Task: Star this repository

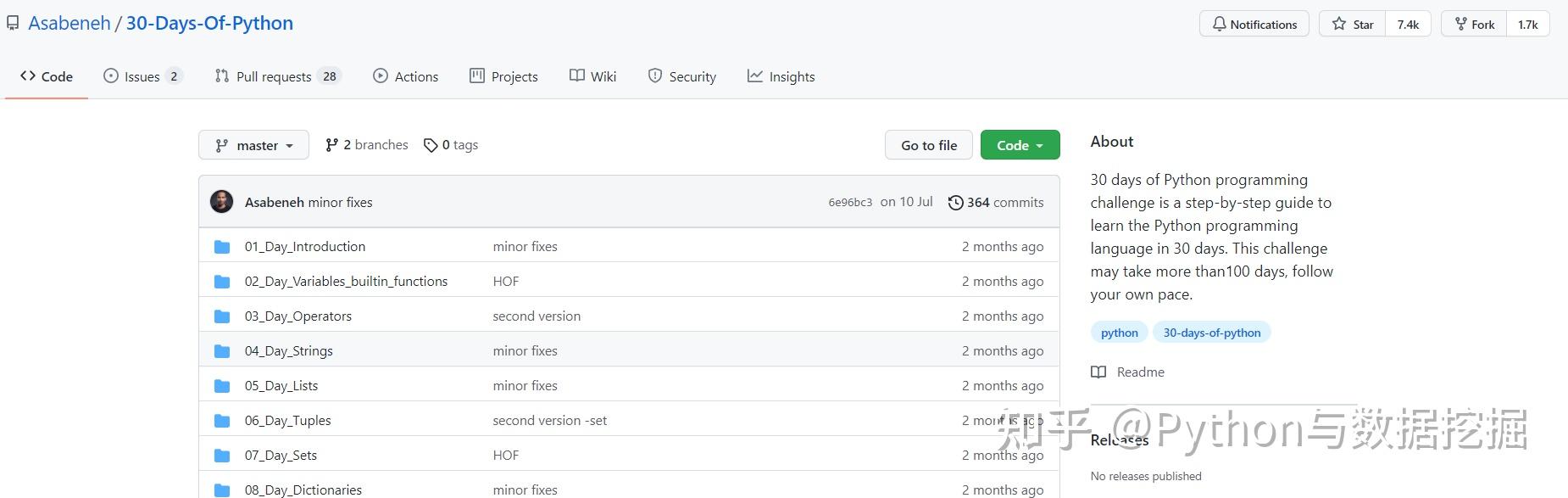Action: coord(1353,24)
